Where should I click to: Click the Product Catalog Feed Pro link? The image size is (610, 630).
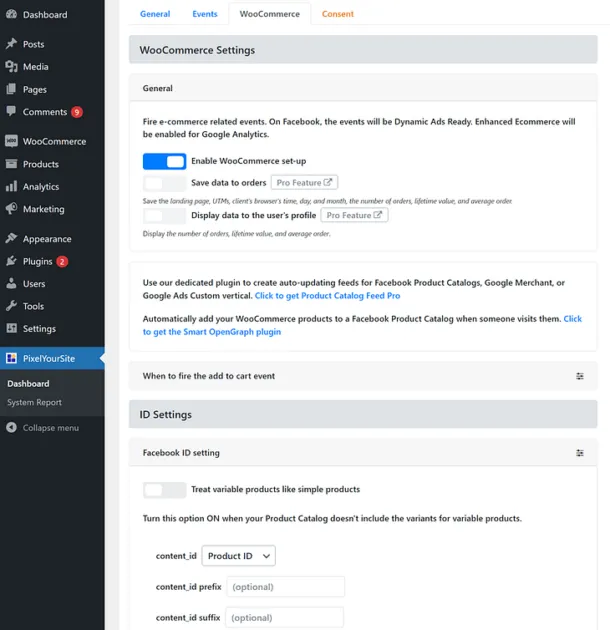[x=327, y=297]
